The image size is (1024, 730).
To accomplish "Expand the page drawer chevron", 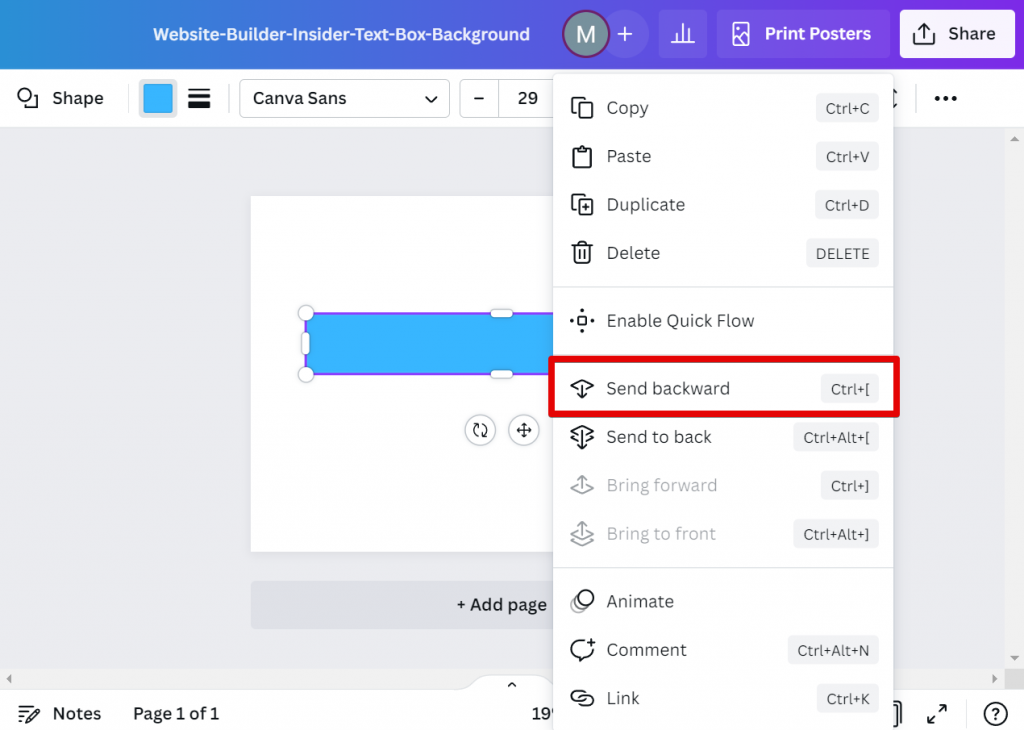I will (x=512, y=685).
